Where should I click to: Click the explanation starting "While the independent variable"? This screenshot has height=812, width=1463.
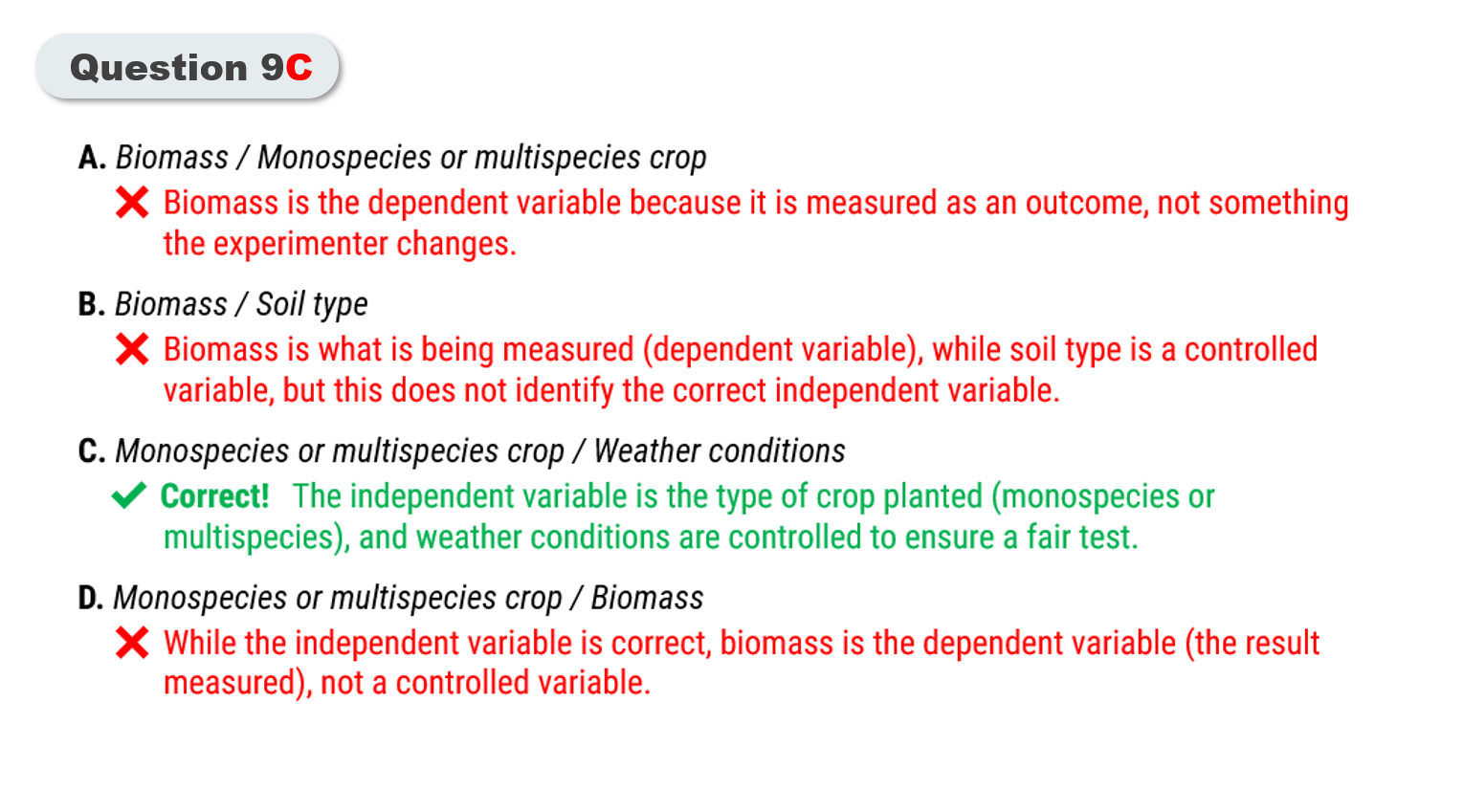tap(741, 663)
